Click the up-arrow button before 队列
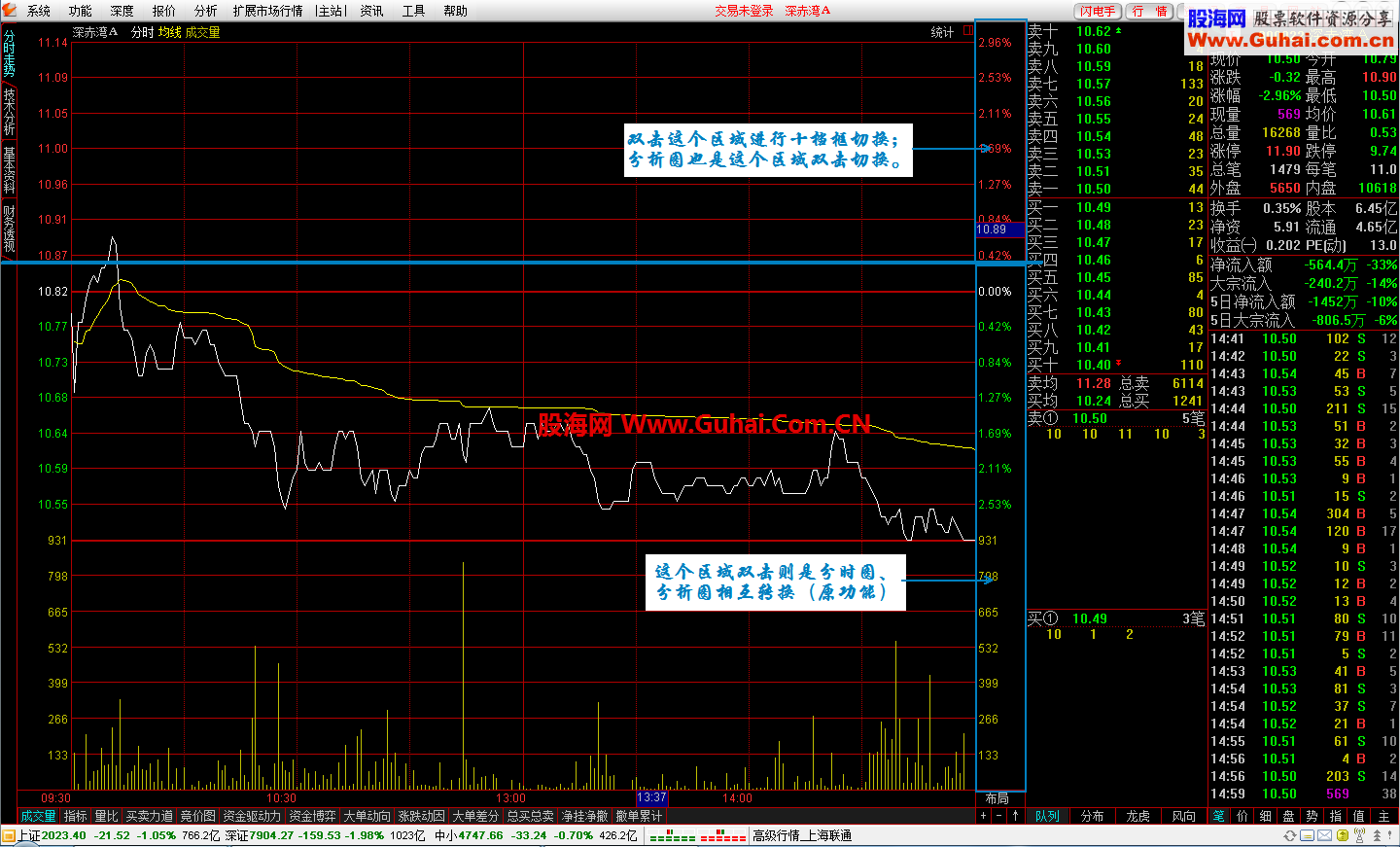 tap(1015, 816)
